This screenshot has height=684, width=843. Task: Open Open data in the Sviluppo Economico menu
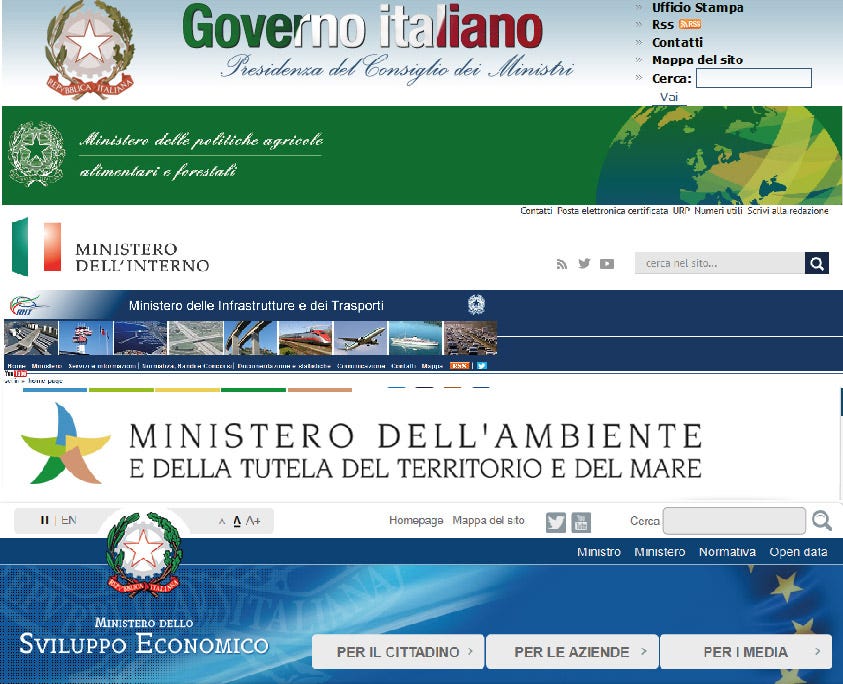(798, 552)
